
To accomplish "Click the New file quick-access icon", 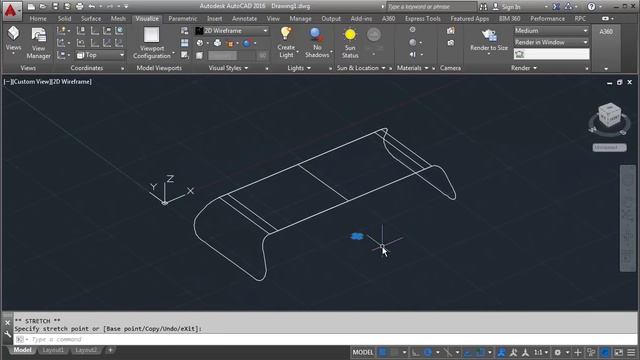I will coord(31,7).
